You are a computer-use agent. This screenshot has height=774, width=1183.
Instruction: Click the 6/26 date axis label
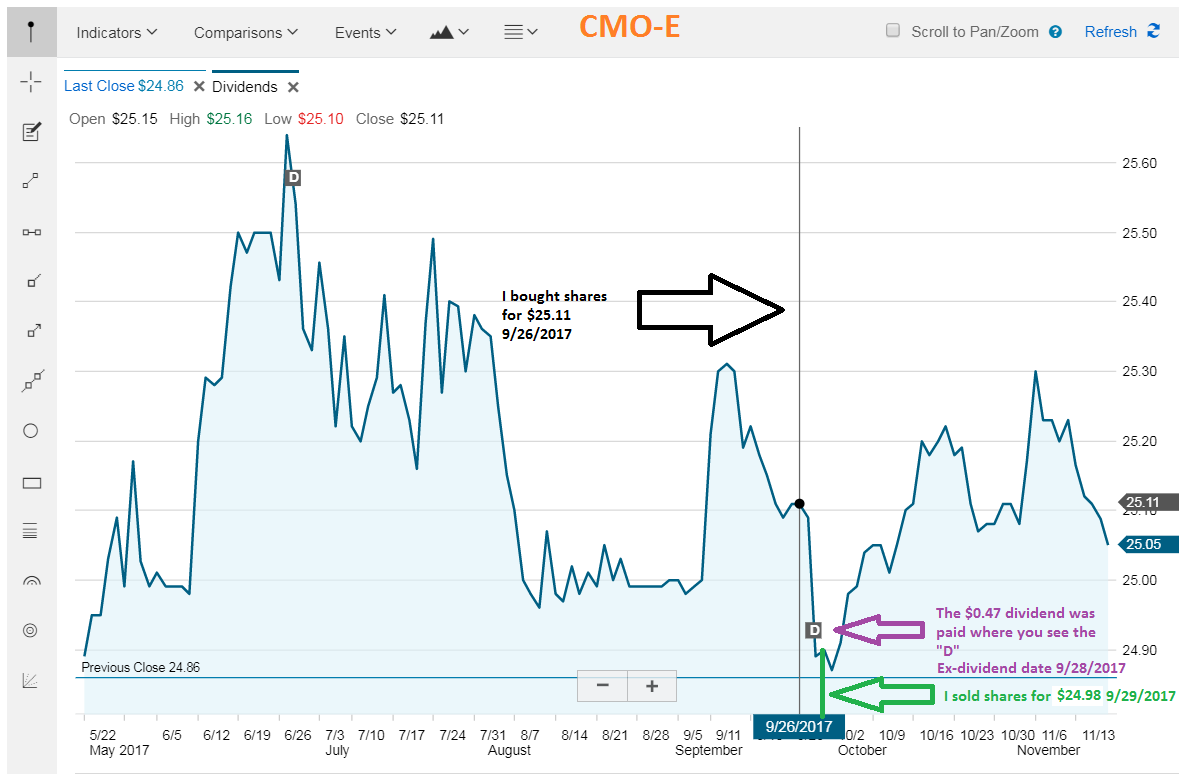(297, 735)
